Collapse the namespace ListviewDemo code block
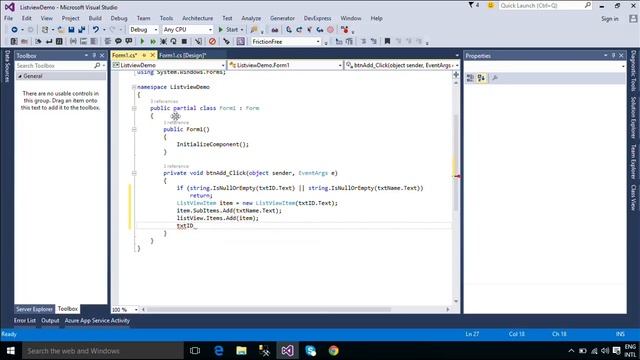 pos(133,87)
